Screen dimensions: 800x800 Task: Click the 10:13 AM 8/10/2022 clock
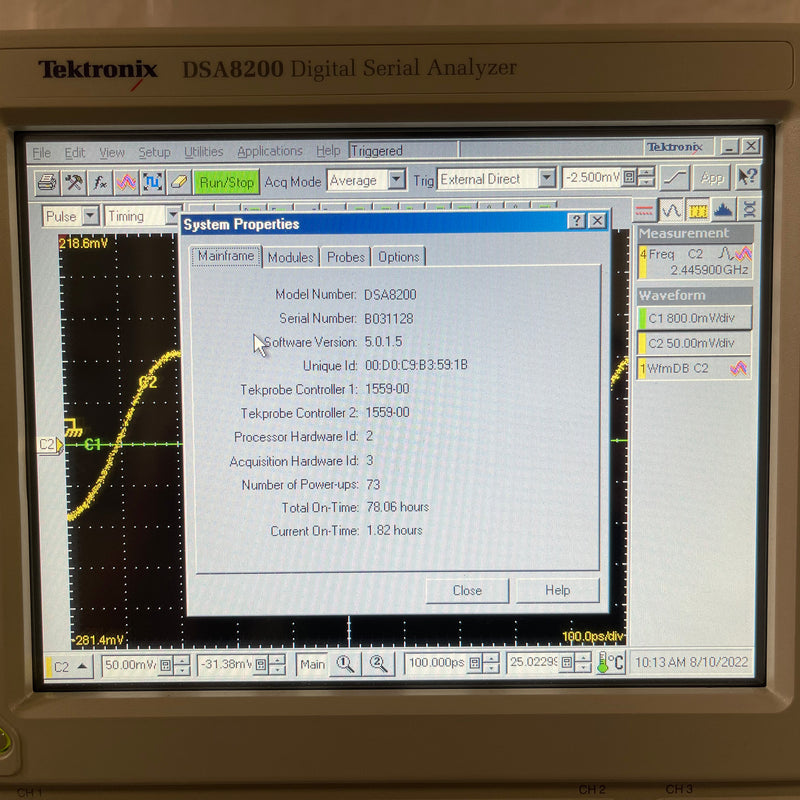(x=691, y=662)
